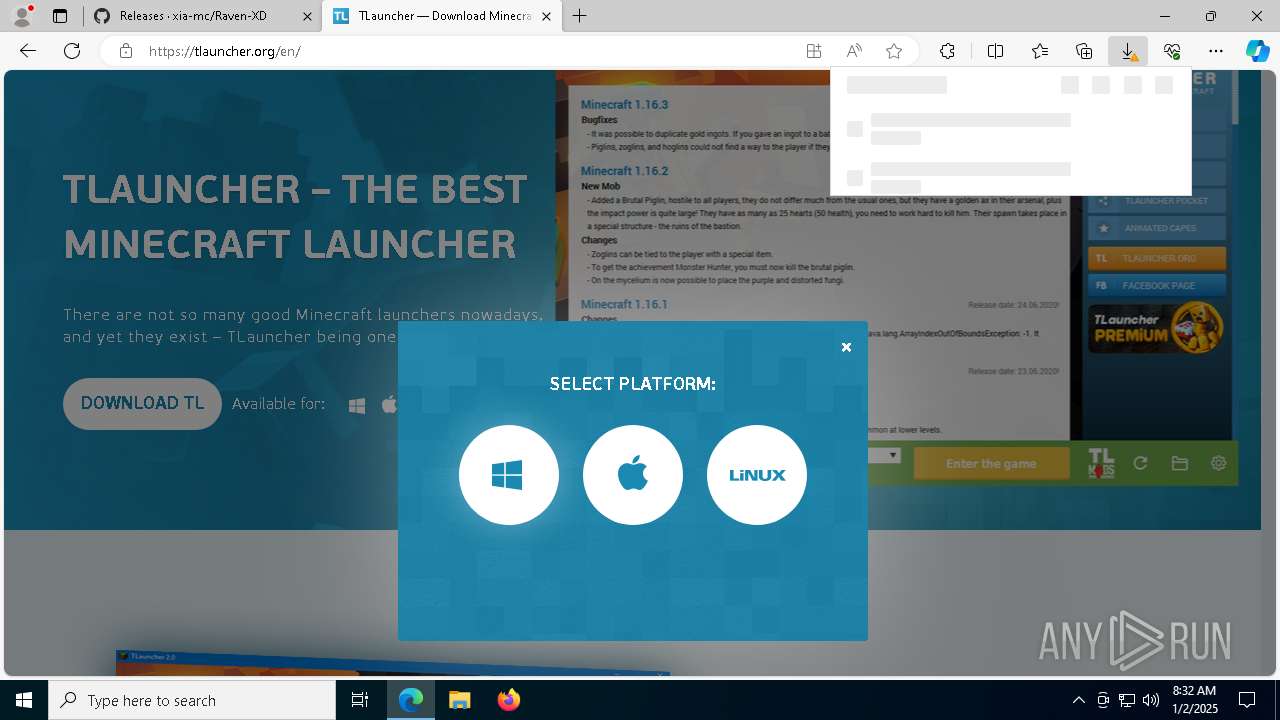Click the Enter the game button

pyautogui.click(x=991, y=464)
